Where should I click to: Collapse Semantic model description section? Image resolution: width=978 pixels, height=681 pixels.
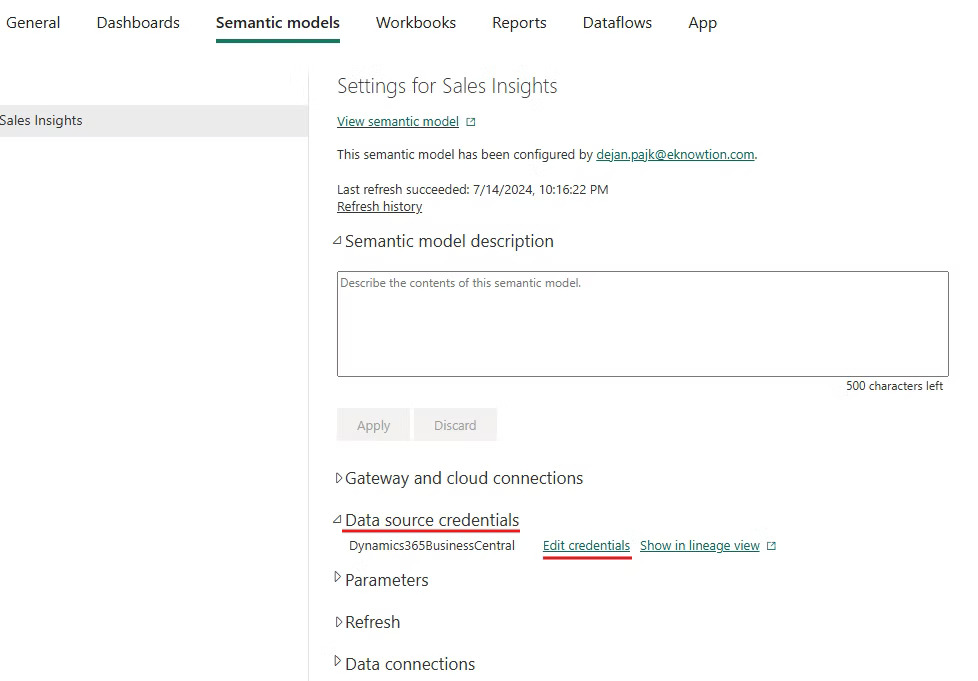340,240
